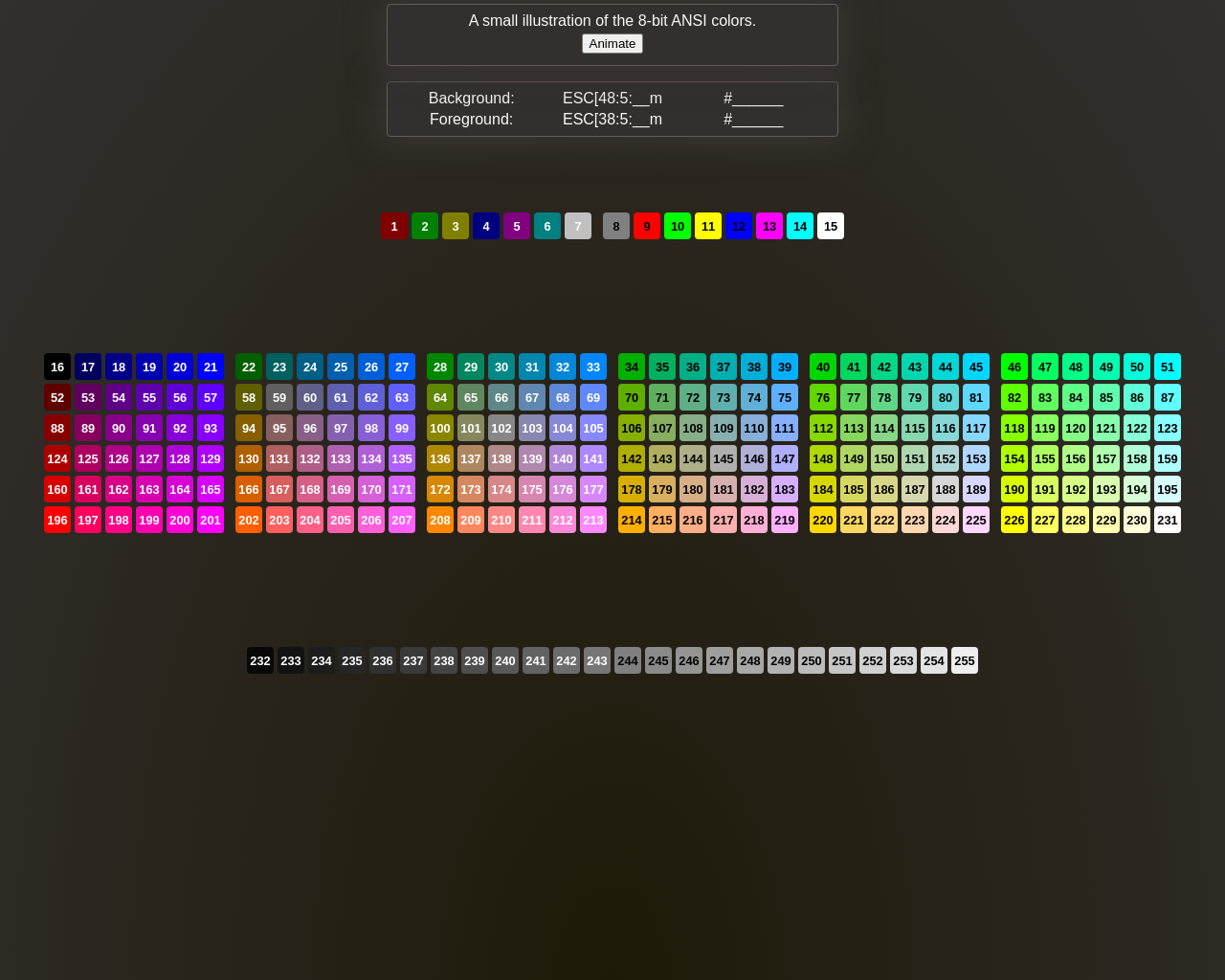The height and width of the screenshot is (980, 1225).
Task: Click the Background escape code text
Action: (x=612, y=99)
